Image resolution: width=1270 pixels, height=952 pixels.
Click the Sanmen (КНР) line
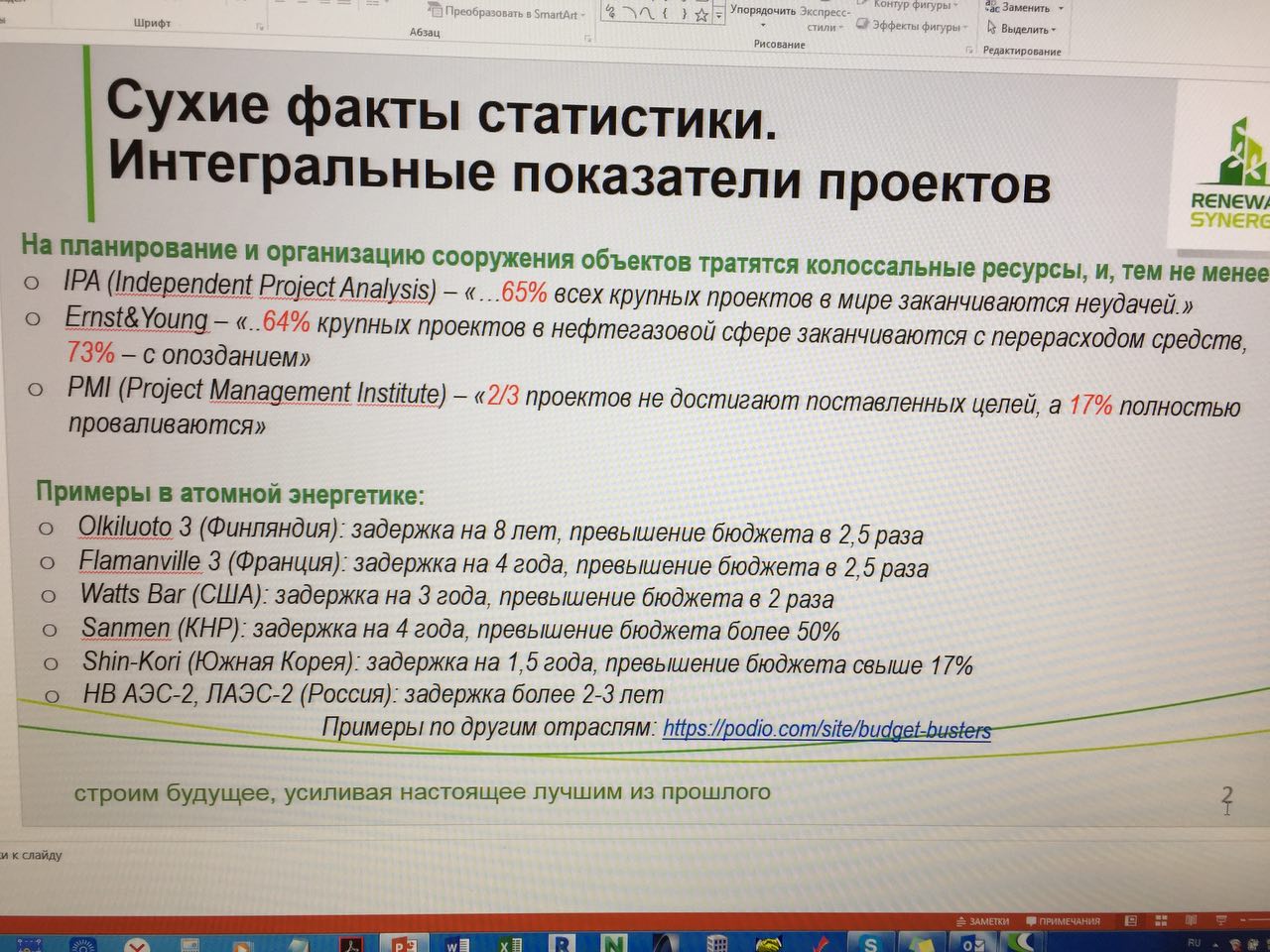point(460,630)
